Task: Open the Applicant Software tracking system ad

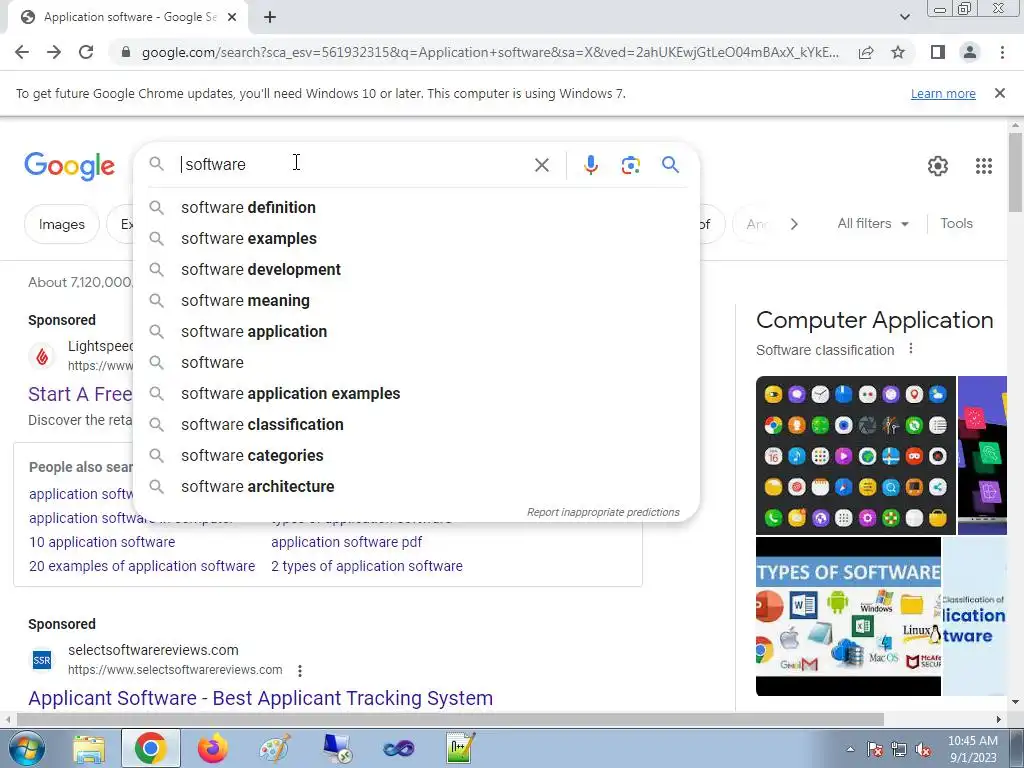Action: (x=261, y=698)
